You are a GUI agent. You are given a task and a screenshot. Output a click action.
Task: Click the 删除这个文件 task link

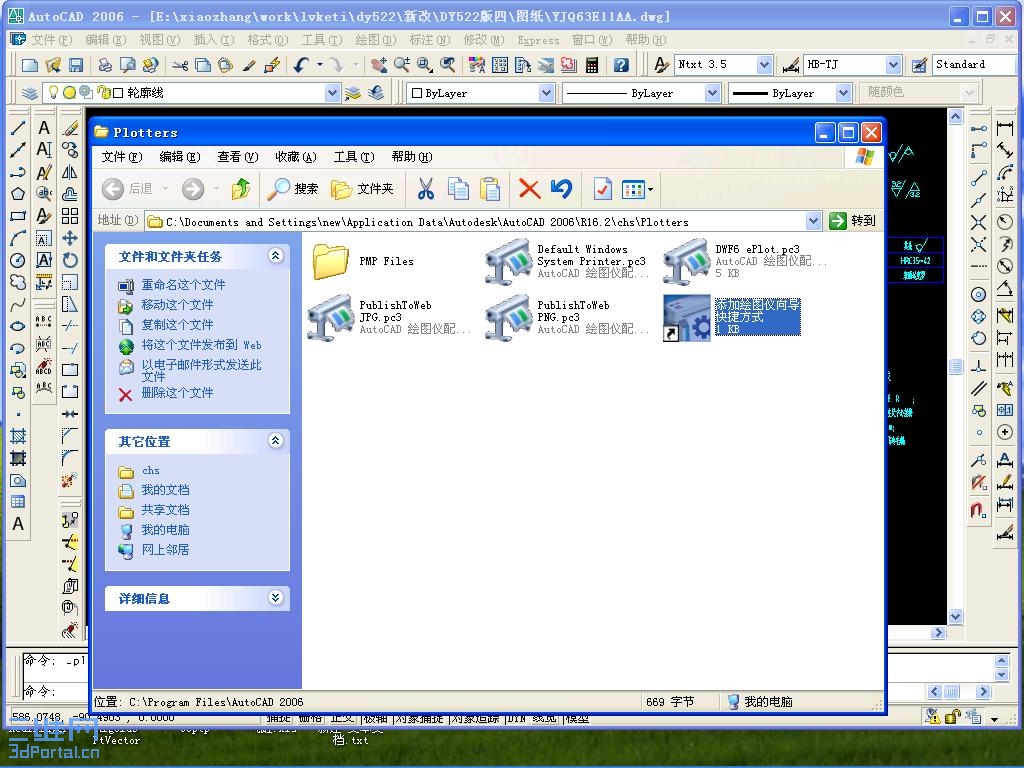[x=177, y=392]
